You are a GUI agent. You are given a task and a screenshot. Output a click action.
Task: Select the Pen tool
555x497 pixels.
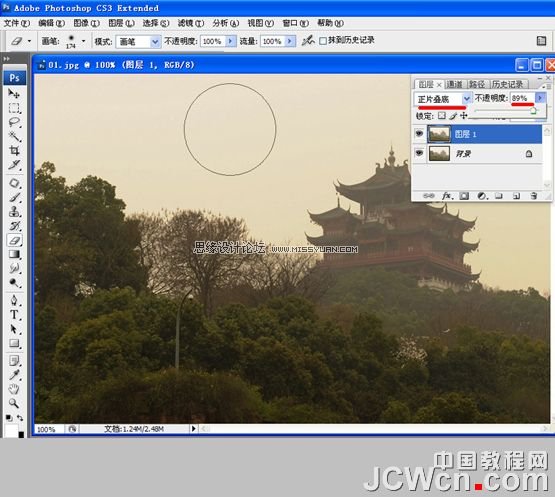(x=14, y=301)
